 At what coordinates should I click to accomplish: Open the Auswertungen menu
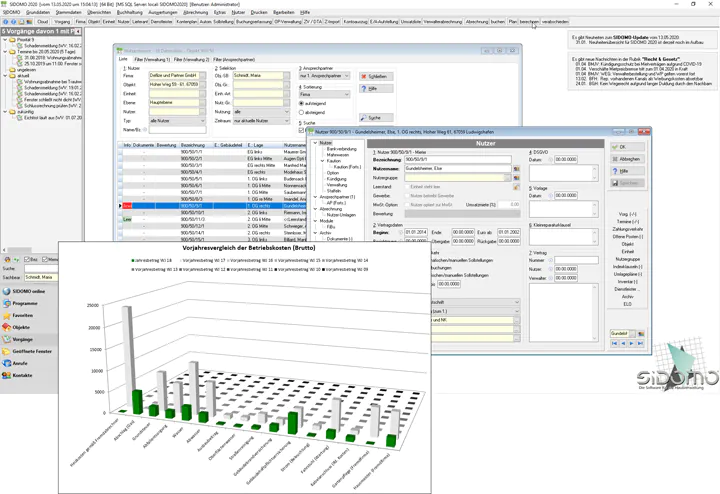click(162, 12)
